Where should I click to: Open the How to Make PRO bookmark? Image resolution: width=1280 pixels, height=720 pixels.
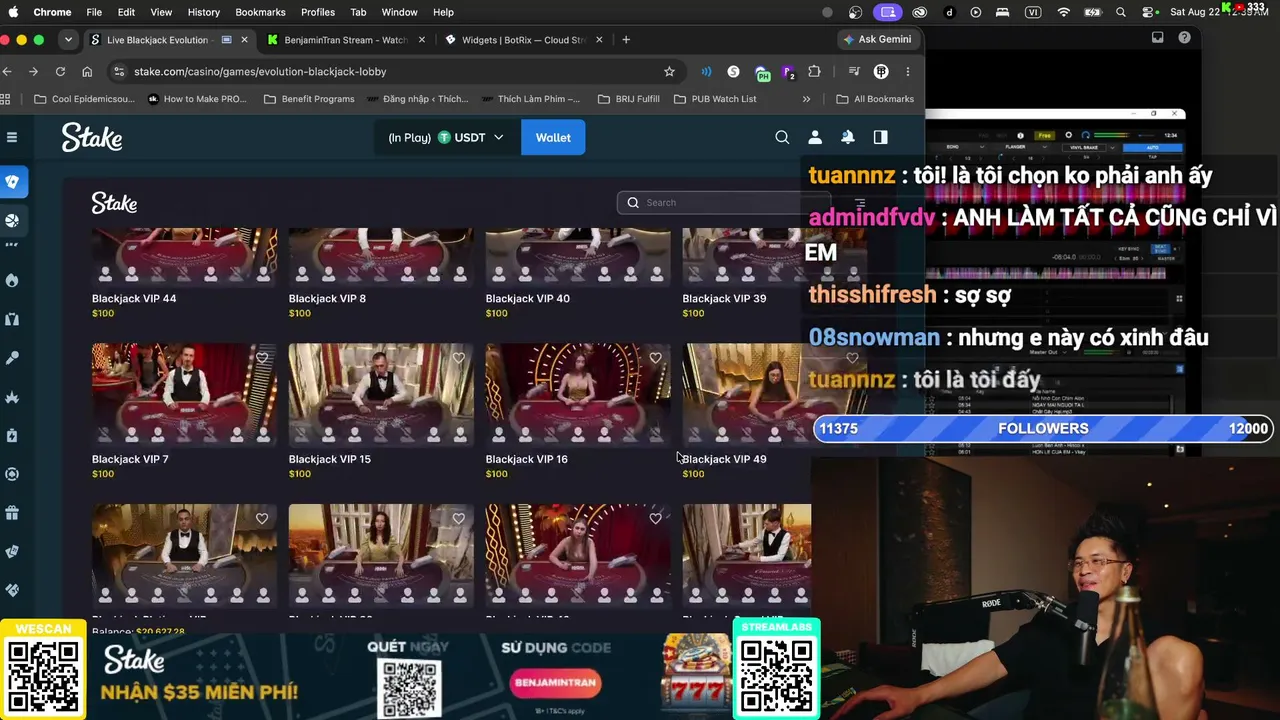point(197,99)
